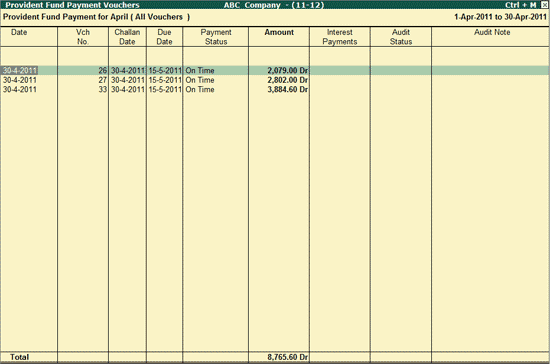The image size is (550, 364).
Task: Select voucher number 33 row
Action: coord(275,89)
